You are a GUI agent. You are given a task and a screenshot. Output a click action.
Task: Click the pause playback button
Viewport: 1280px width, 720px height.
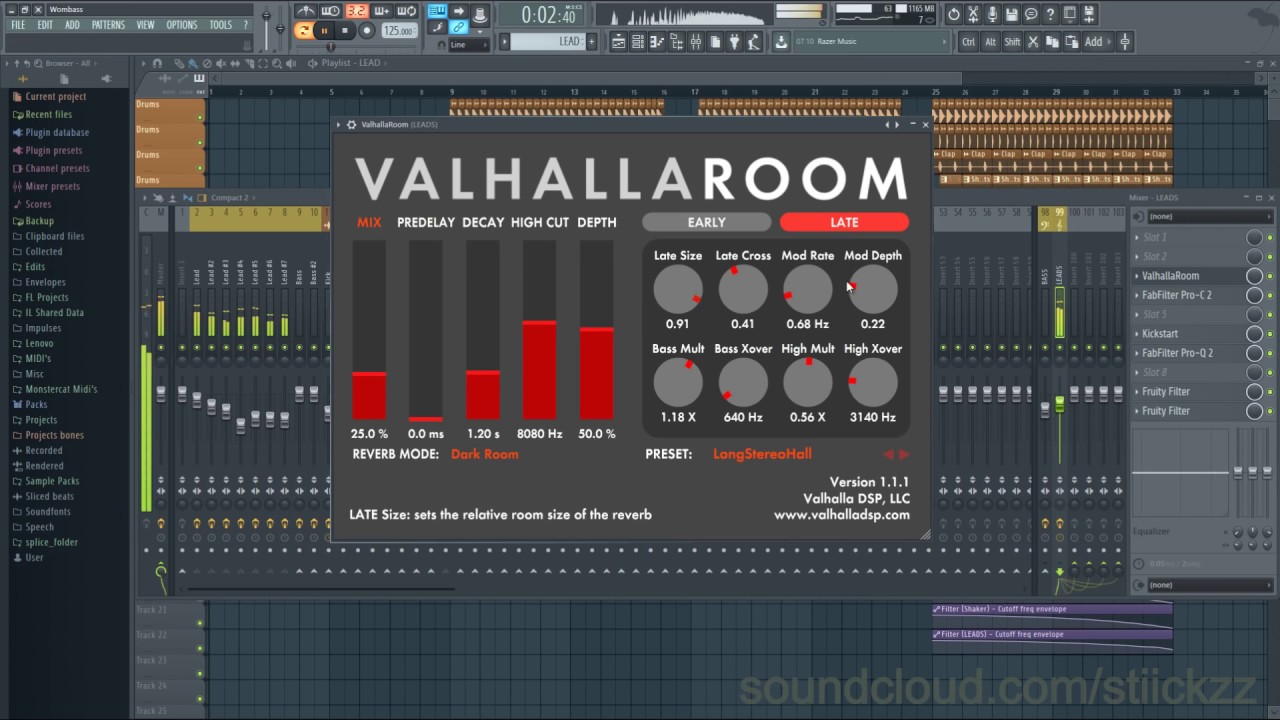pos(324,30)
